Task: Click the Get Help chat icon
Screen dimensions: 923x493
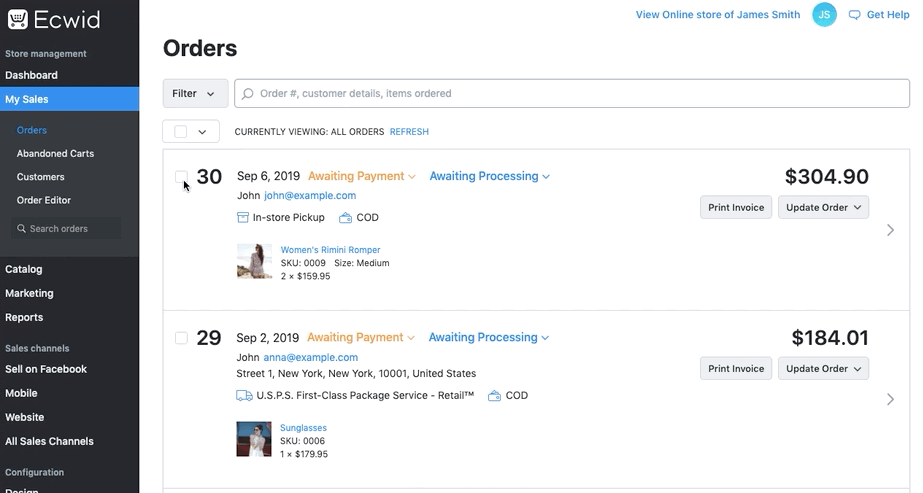Action: click(854, 15)
